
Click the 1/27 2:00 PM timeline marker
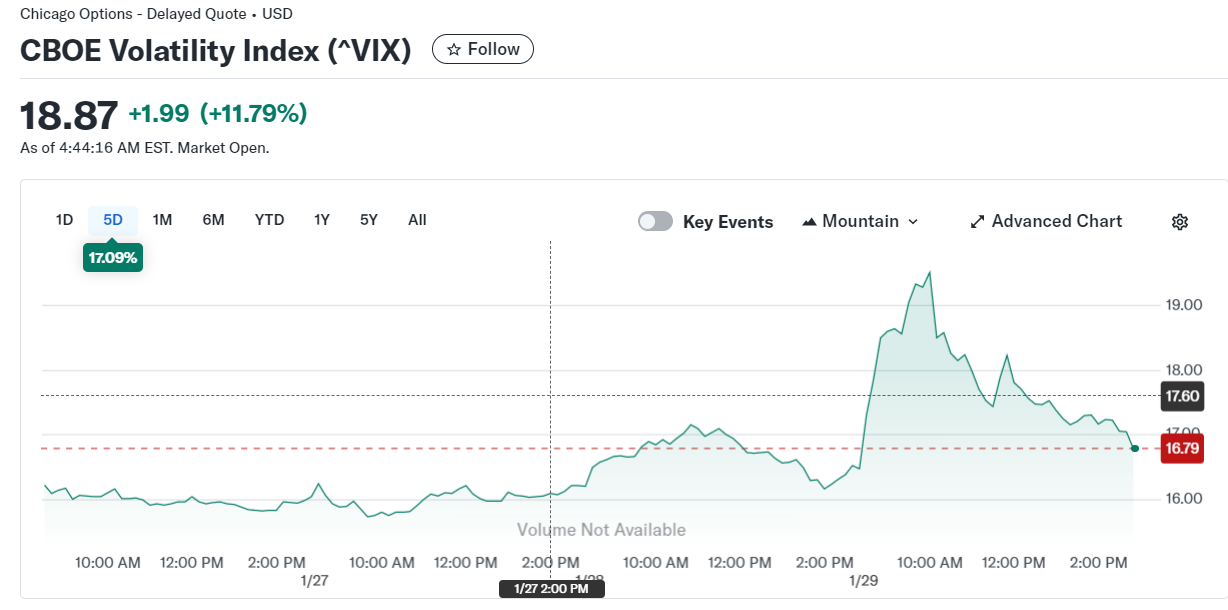click(x=551, y=589)
